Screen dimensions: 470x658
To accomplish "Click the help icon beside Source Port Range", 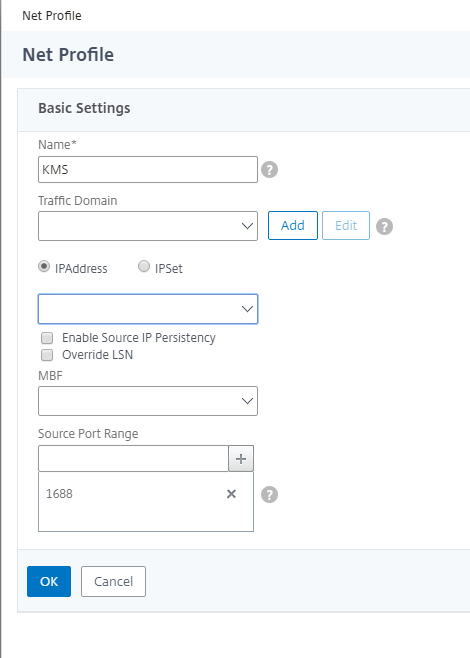I will coord(269,494).
